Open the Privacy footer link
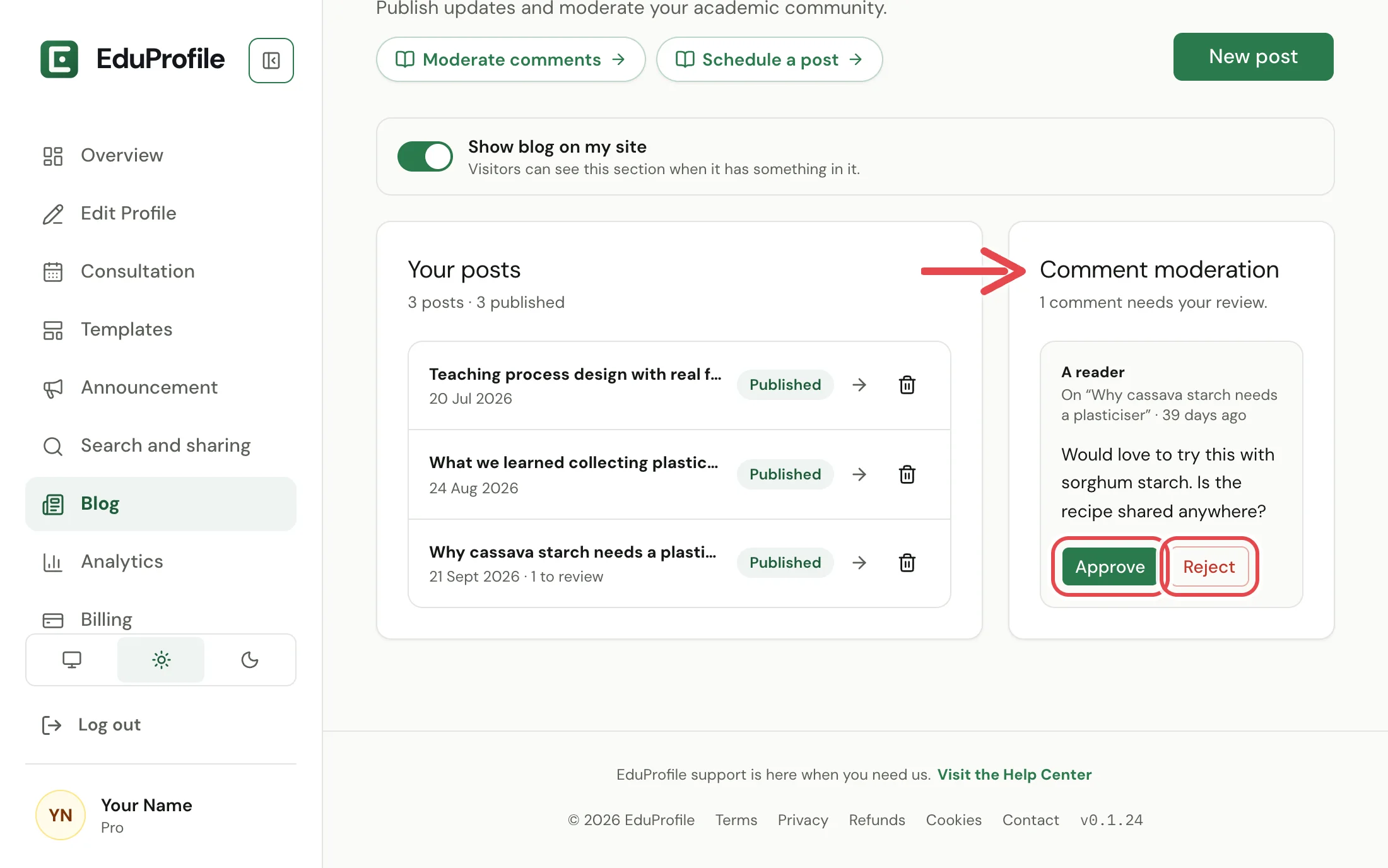This screenshot has width=1388, height=868. (803, 820)
